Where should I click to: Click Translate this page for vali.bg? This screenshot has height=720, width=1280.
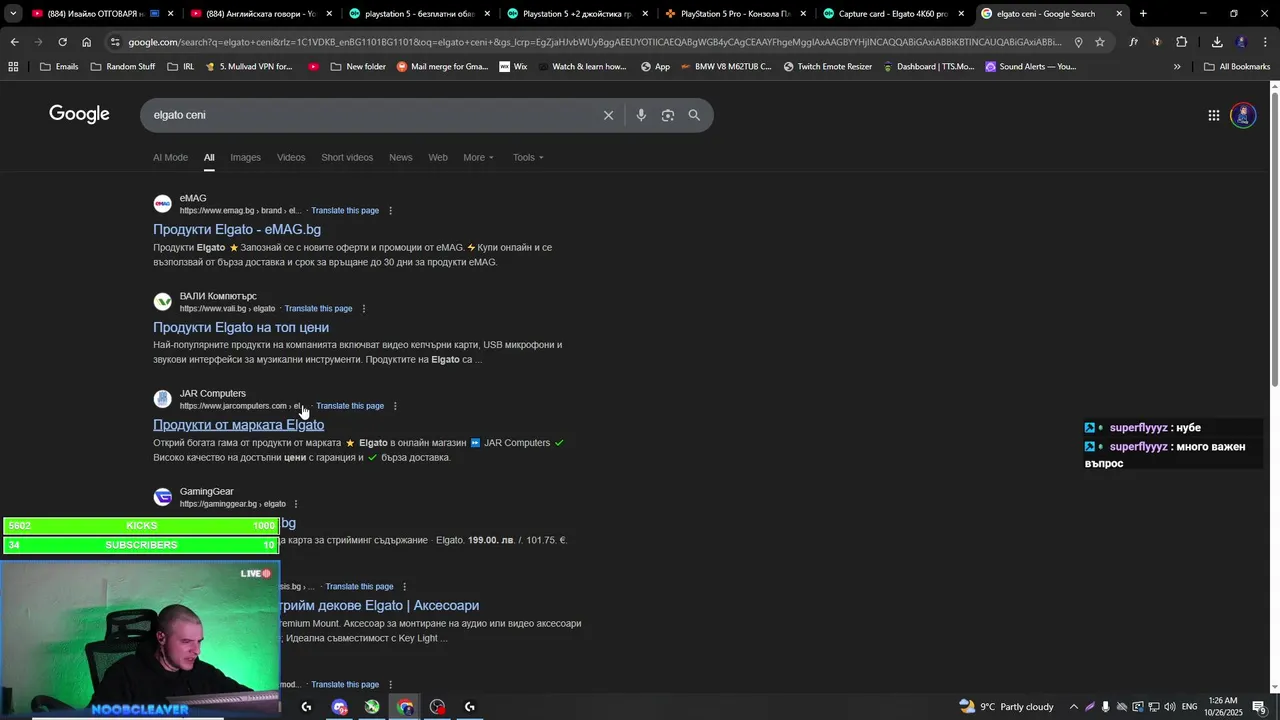pyautogui.click(x=318, y=309)
